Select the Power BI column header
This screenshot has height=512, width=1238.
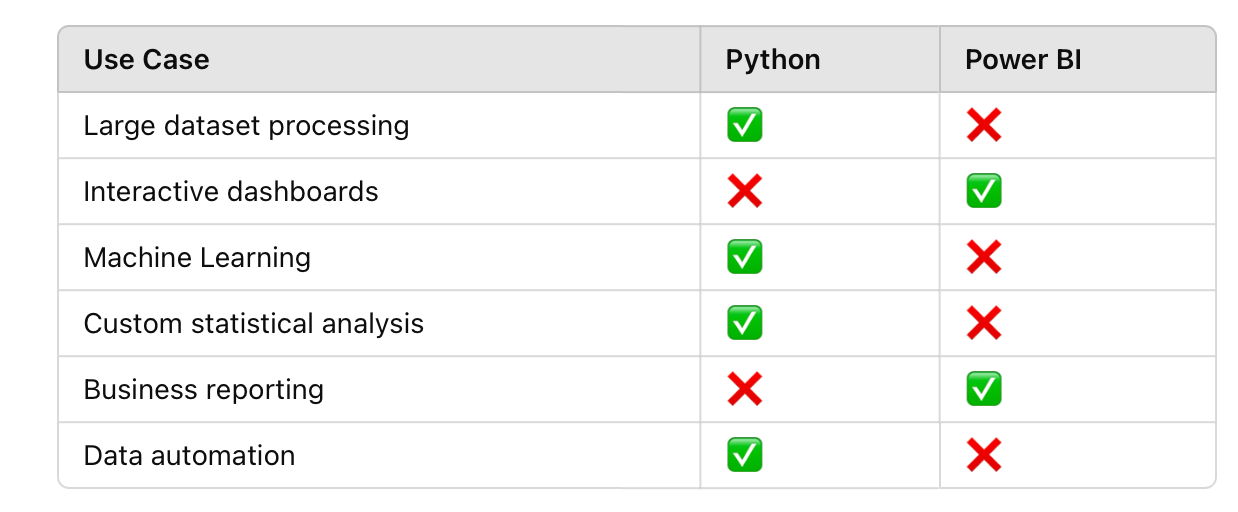[x=1023, y=60]
